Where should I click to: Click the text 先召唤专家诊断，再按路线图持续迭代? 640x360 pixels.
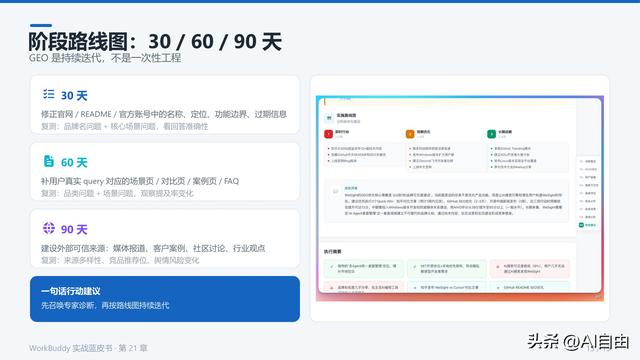[x=105, y=305]
